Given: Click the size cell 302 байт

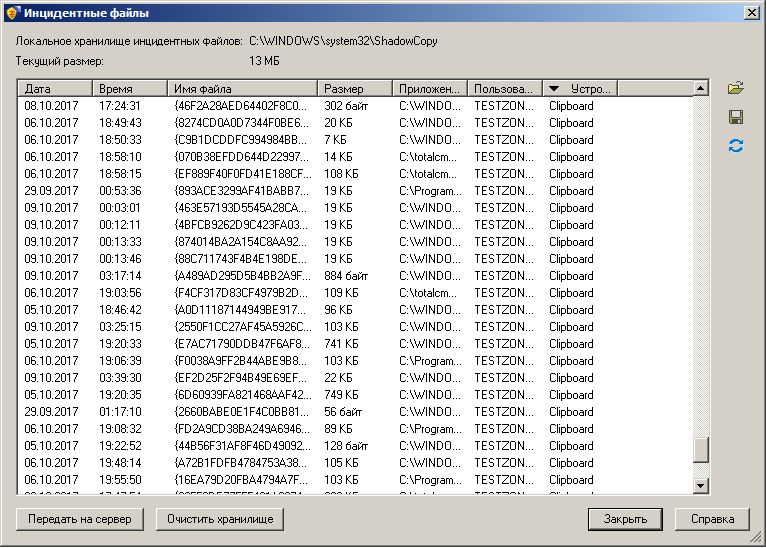Looking at the screenshot, I should (346, 106).
